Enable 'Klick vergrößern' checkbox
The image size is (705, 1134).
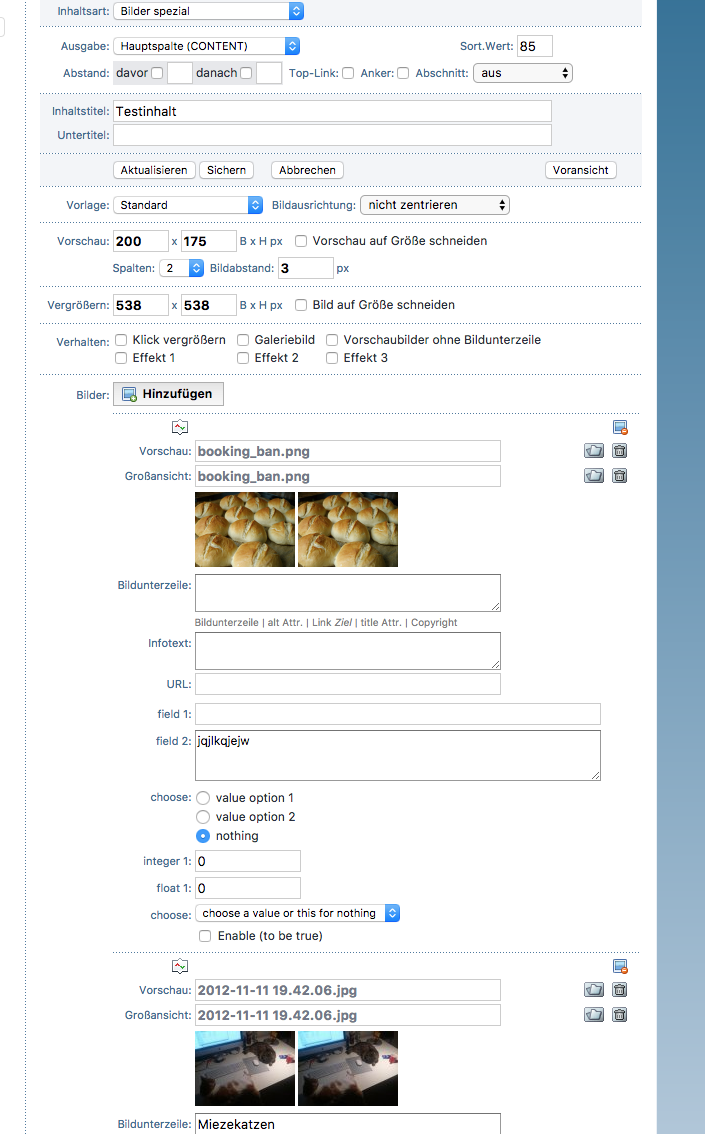[121, 340]
